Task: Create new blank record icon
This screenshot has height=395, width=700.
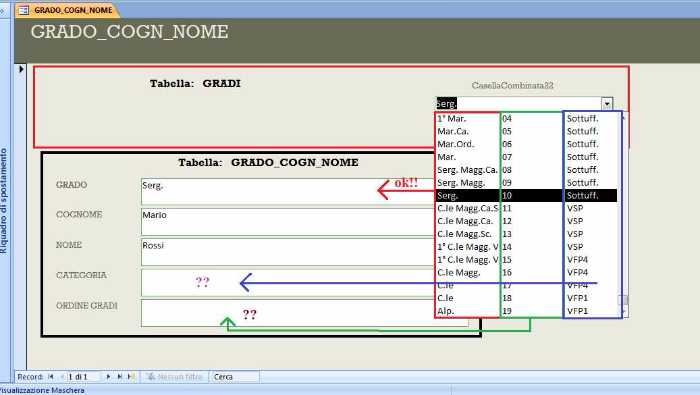Action: tap(131, 377)
